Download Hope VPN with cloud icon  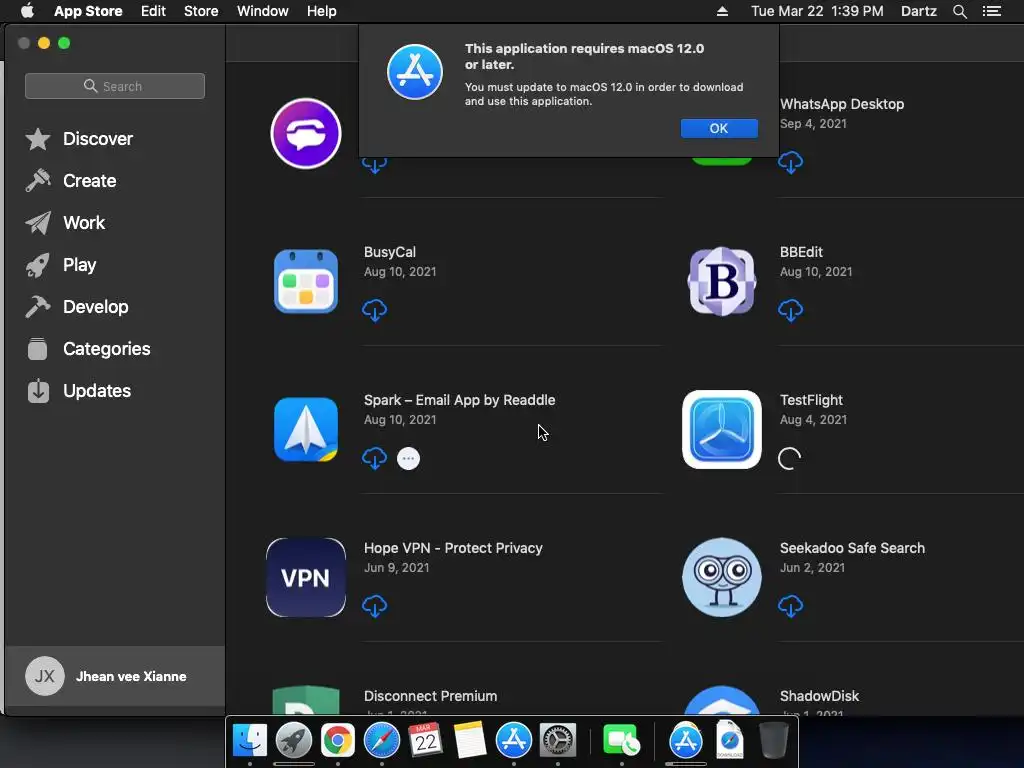click(374, 606)
